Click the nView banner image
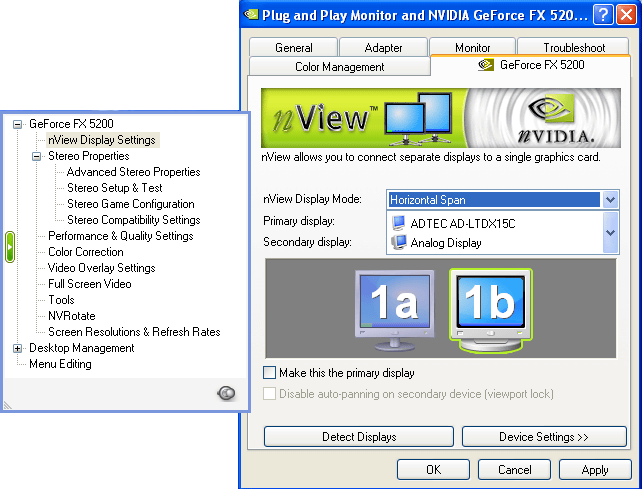 (x=441, y=118)
